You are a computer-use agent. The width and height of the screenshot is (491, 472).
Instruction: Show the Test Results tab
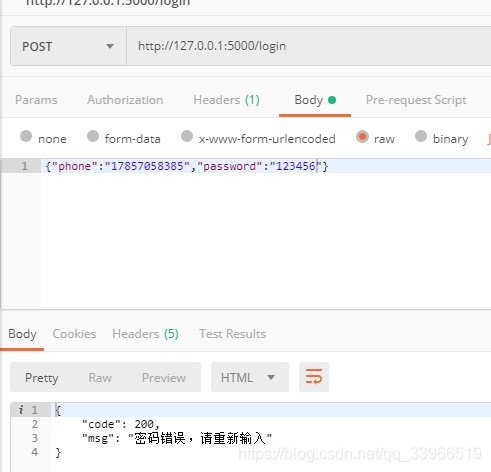232,334
